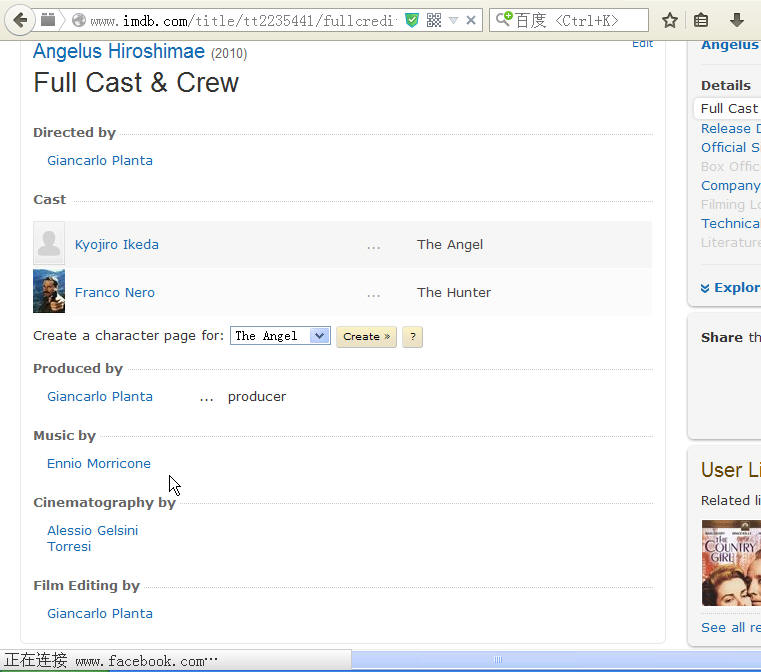Open the Angelus Hiroshimae title link
Screen dimensions: 761x672
click(119, 51)
